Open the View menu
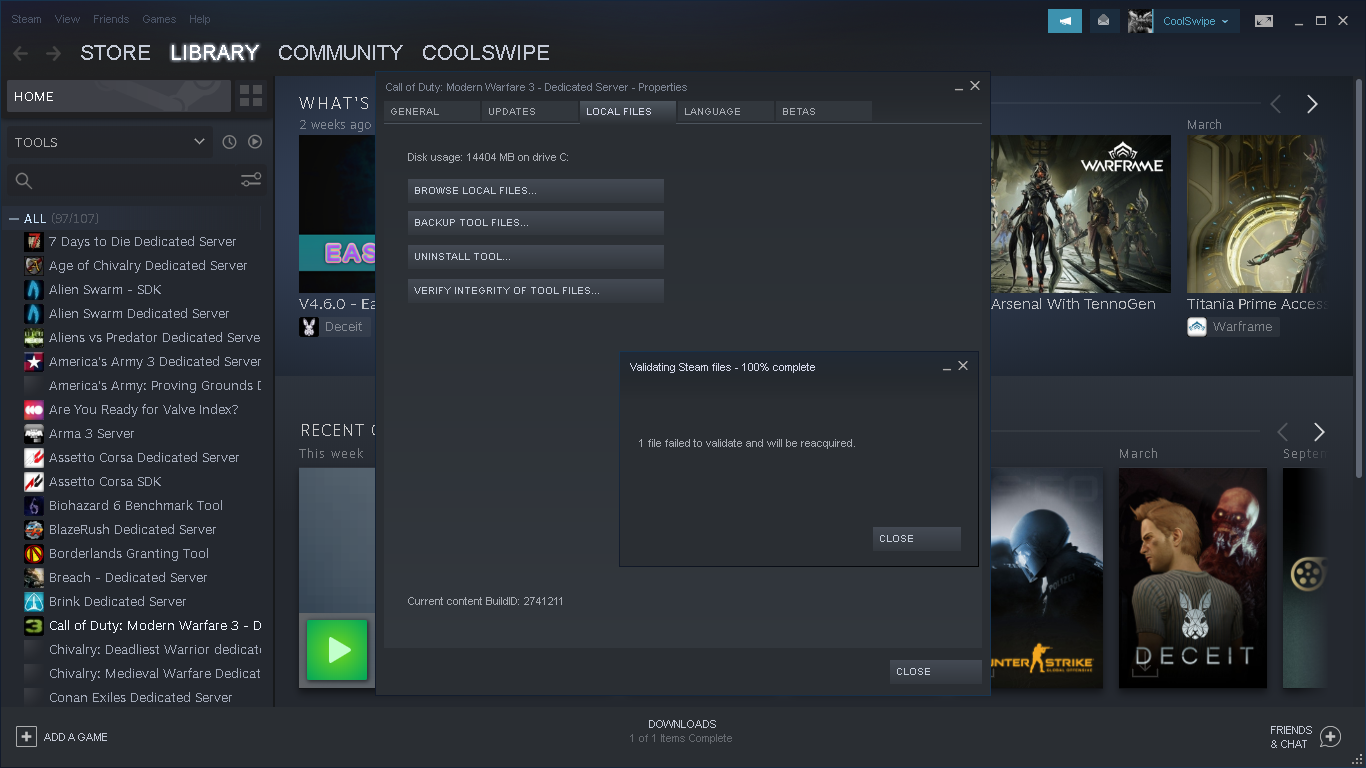The height and width of the screenshot is (768, 1366). (x=67, y=19)
